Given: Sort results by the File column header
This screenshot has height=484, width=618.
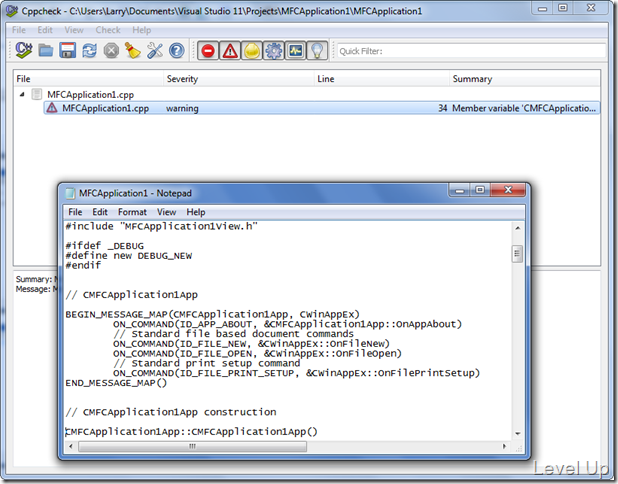Looking at the screenshot, I should coord(88,79).
